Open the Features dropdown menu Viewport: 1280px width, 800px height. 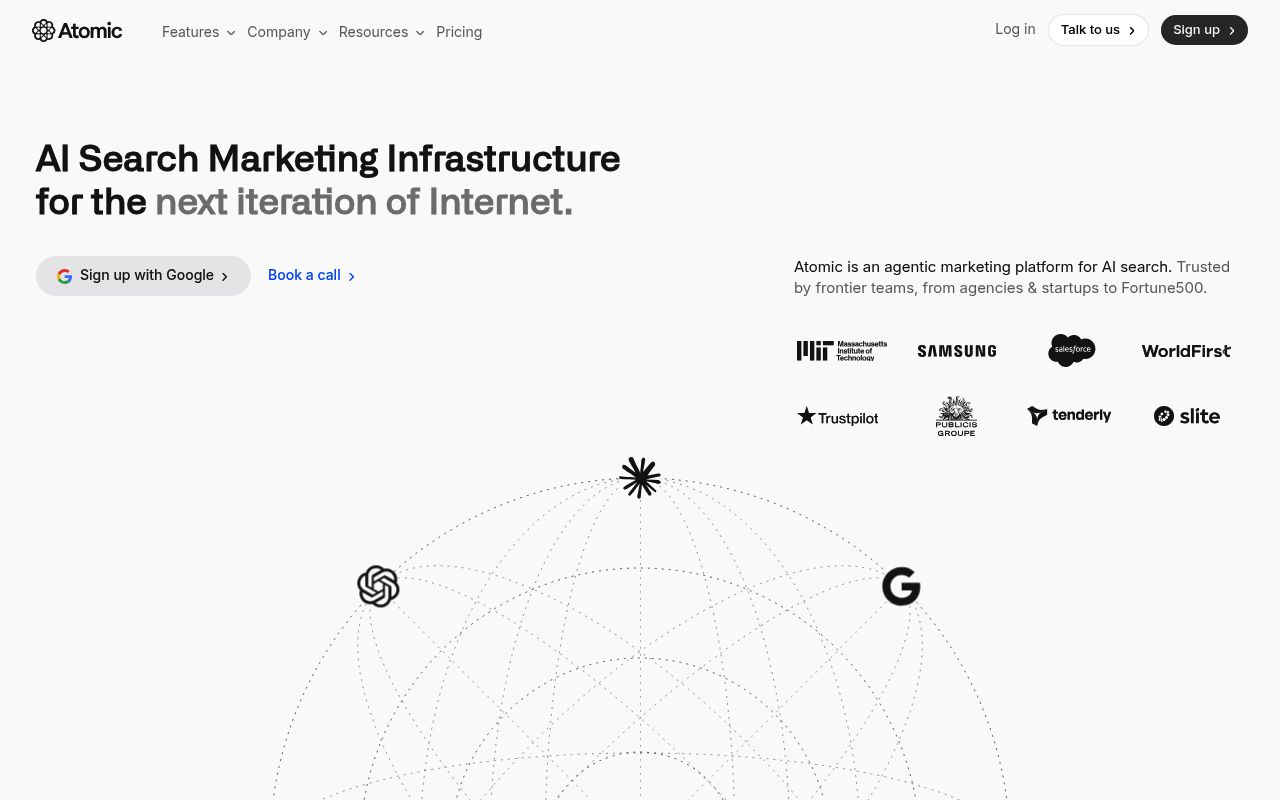pos(198,32)
